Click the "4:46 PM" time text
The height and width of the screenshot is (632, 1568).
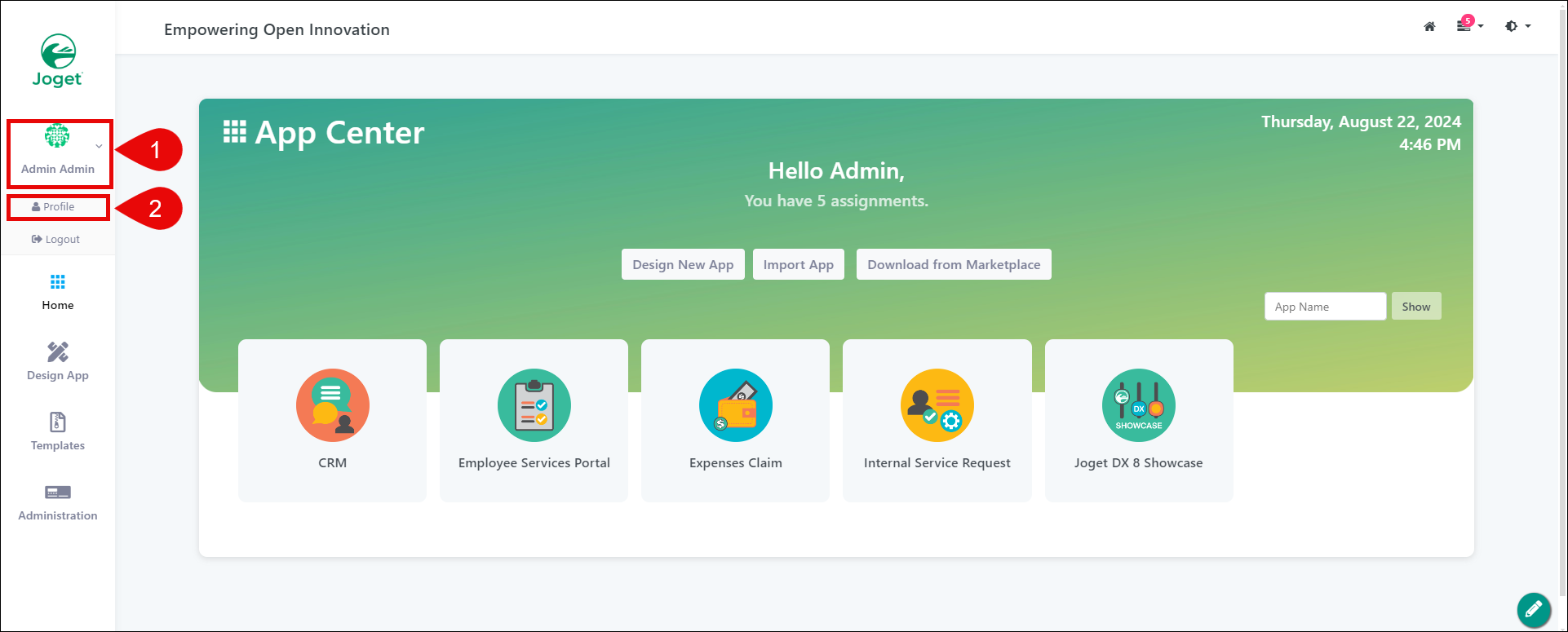(x=1430, y=144)
